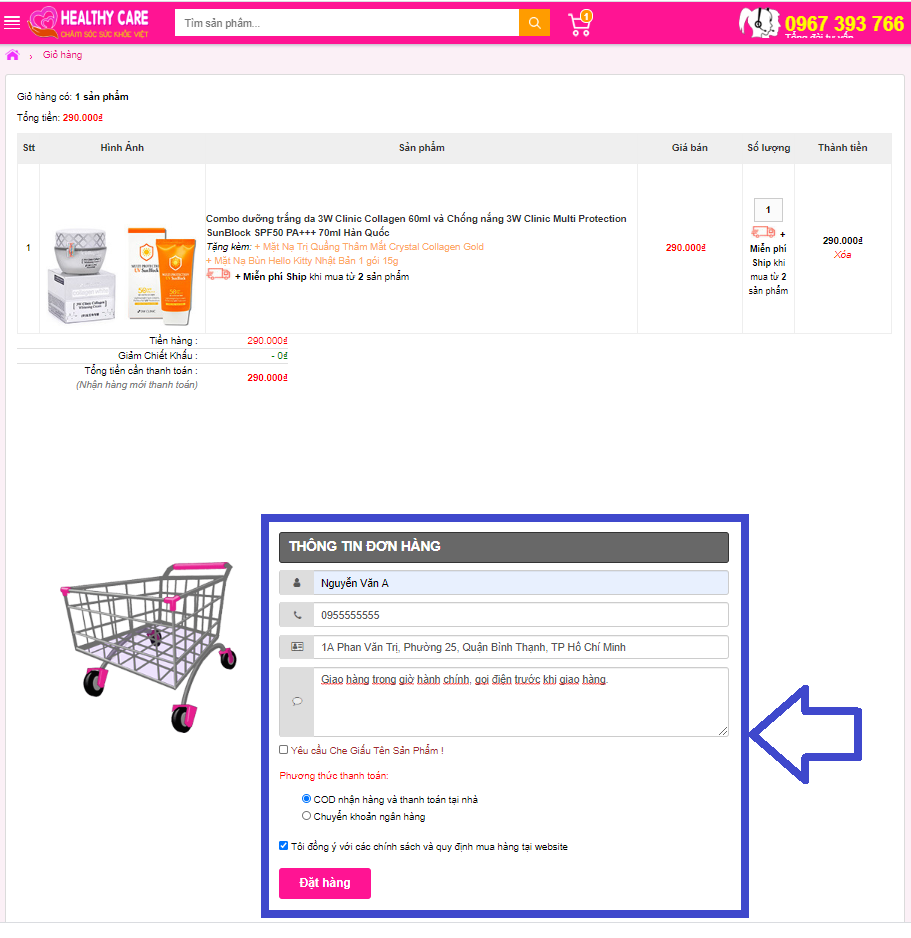The height and width of the screenshot is (938, 911).
Task: Click the Tìm sản phẩm search field
Action: (347, 23)
